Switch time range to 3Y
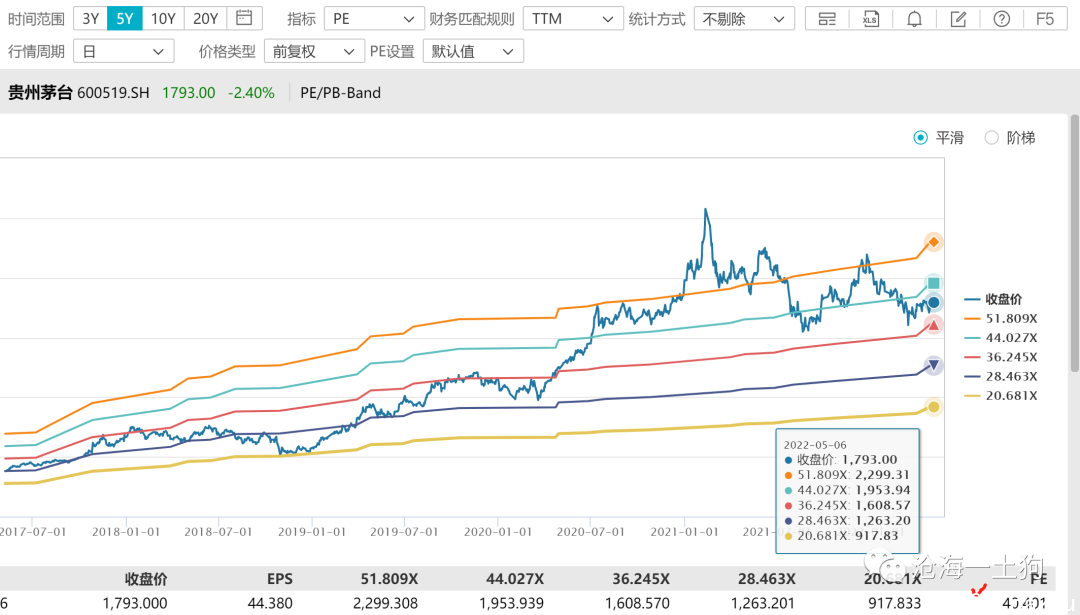Viewport: 1080px width, 615px height. pyautogui.click(x=90, y=19)
